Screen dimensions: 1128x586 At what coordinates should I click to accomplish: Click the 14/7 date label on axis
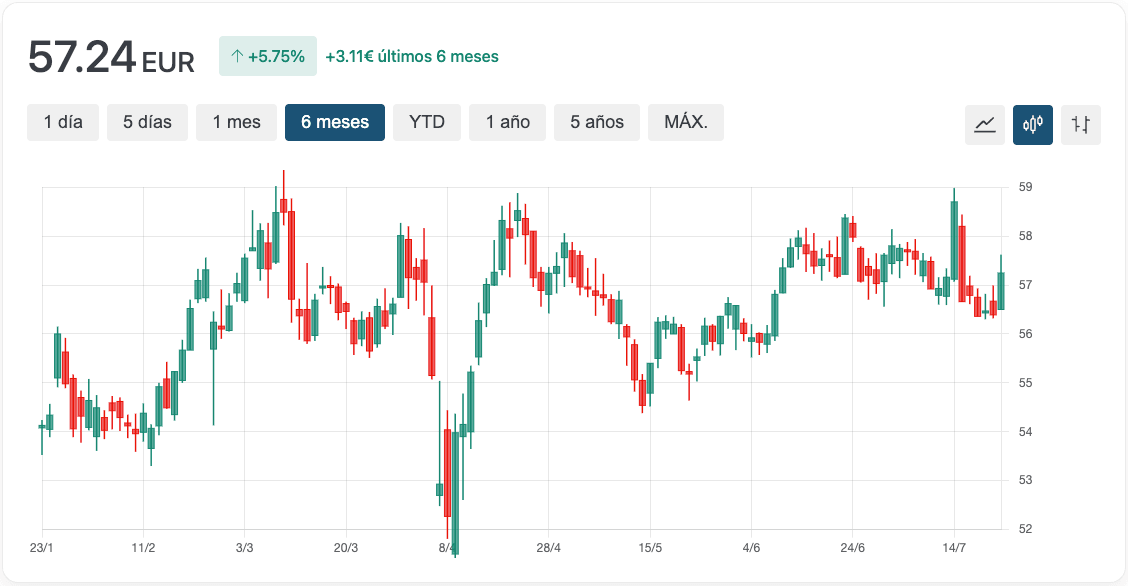click(x=954, y=548)
